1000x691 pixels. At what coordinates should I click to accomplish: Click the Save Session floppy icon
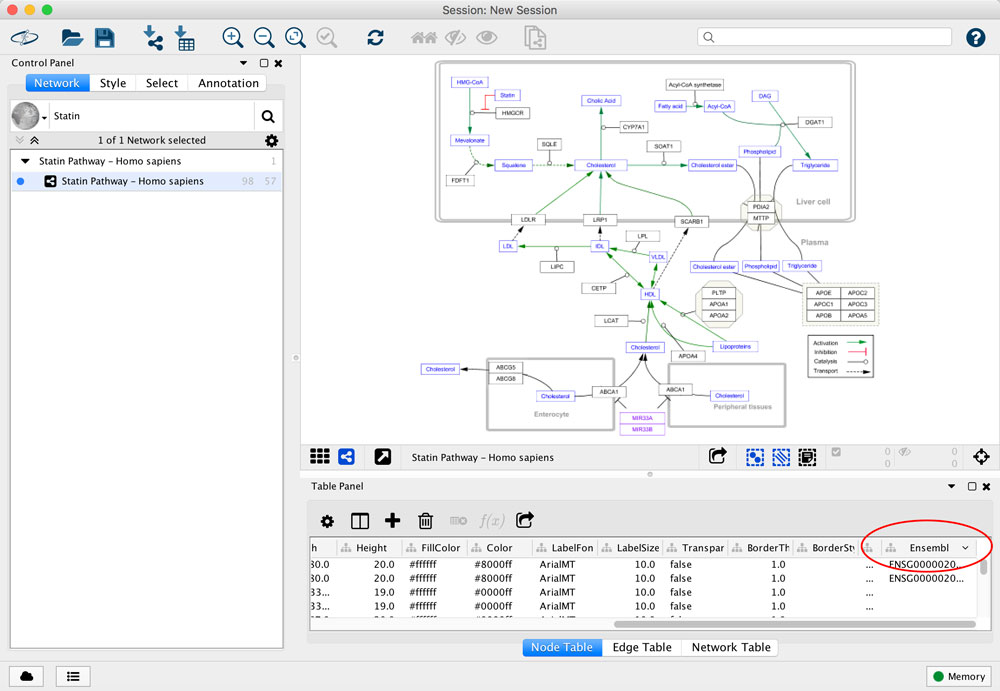tap(104, 38)
